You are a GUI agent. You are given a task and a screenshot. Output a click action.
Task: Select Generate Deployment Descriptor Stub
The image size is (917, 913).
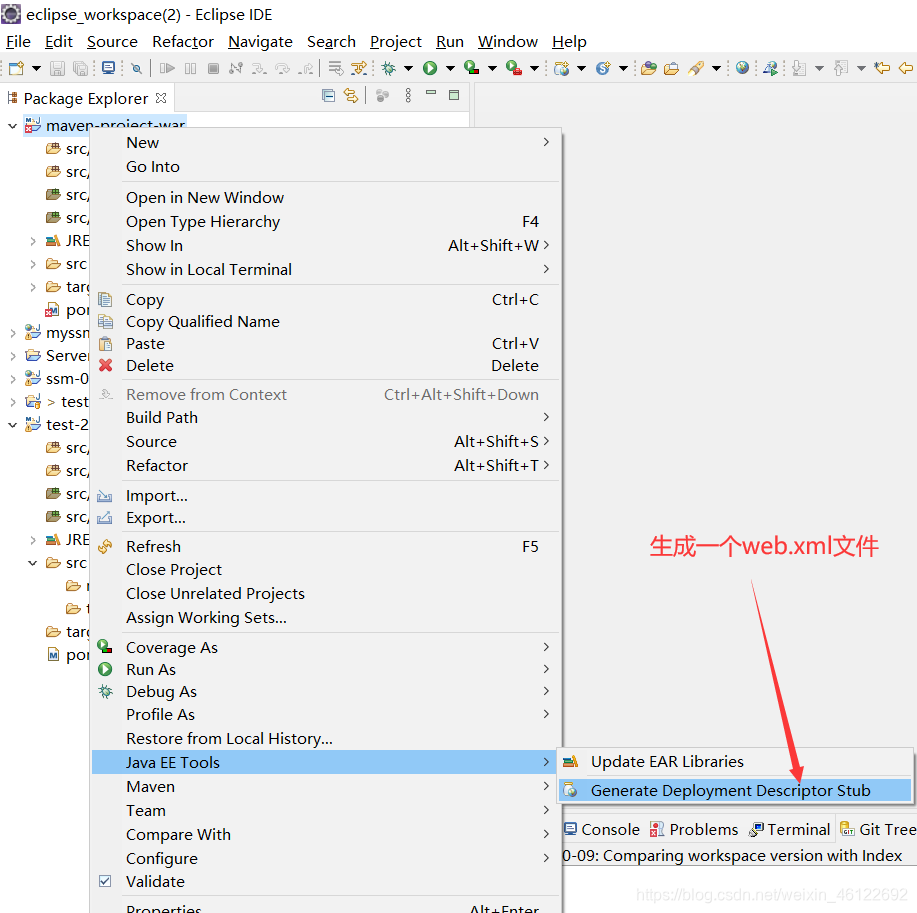[x=735, y=790]
